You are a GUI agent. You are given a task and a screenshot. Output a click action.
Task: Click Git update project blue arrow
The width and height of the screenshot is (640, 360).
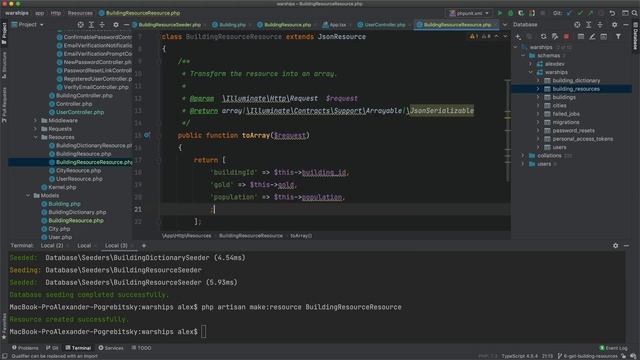[x=569, y=13]
